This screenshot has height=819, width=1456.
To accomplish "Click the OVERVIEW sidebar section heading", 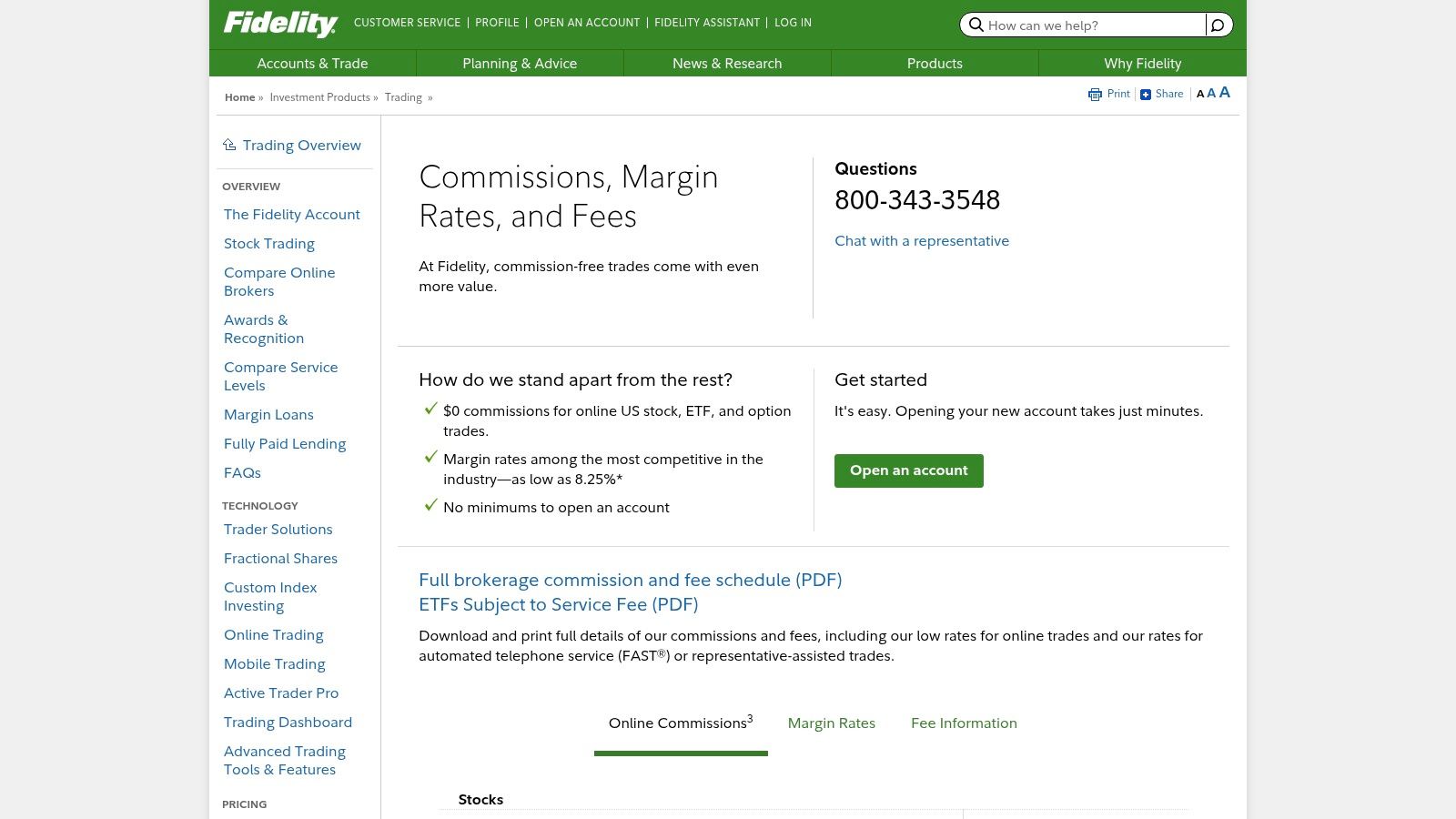I will (x=251, y=187).
